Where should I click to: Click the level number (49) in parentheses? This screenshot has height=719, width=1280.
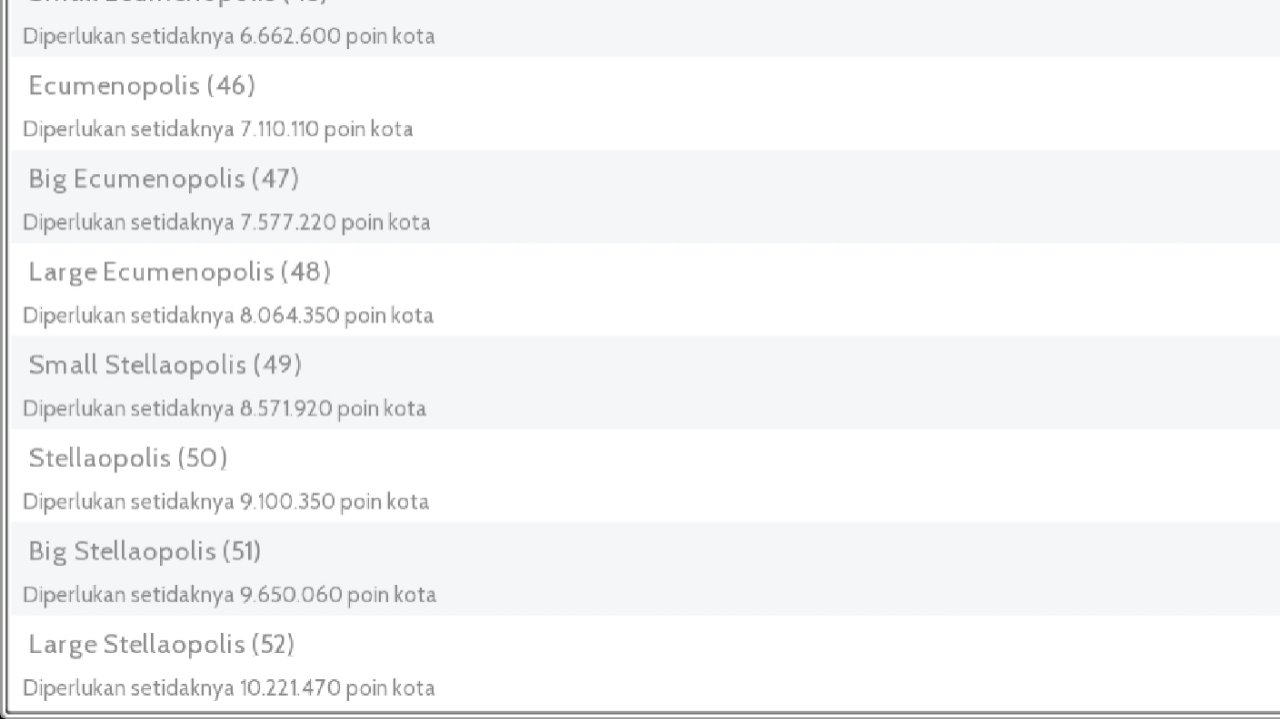[278, 365]
